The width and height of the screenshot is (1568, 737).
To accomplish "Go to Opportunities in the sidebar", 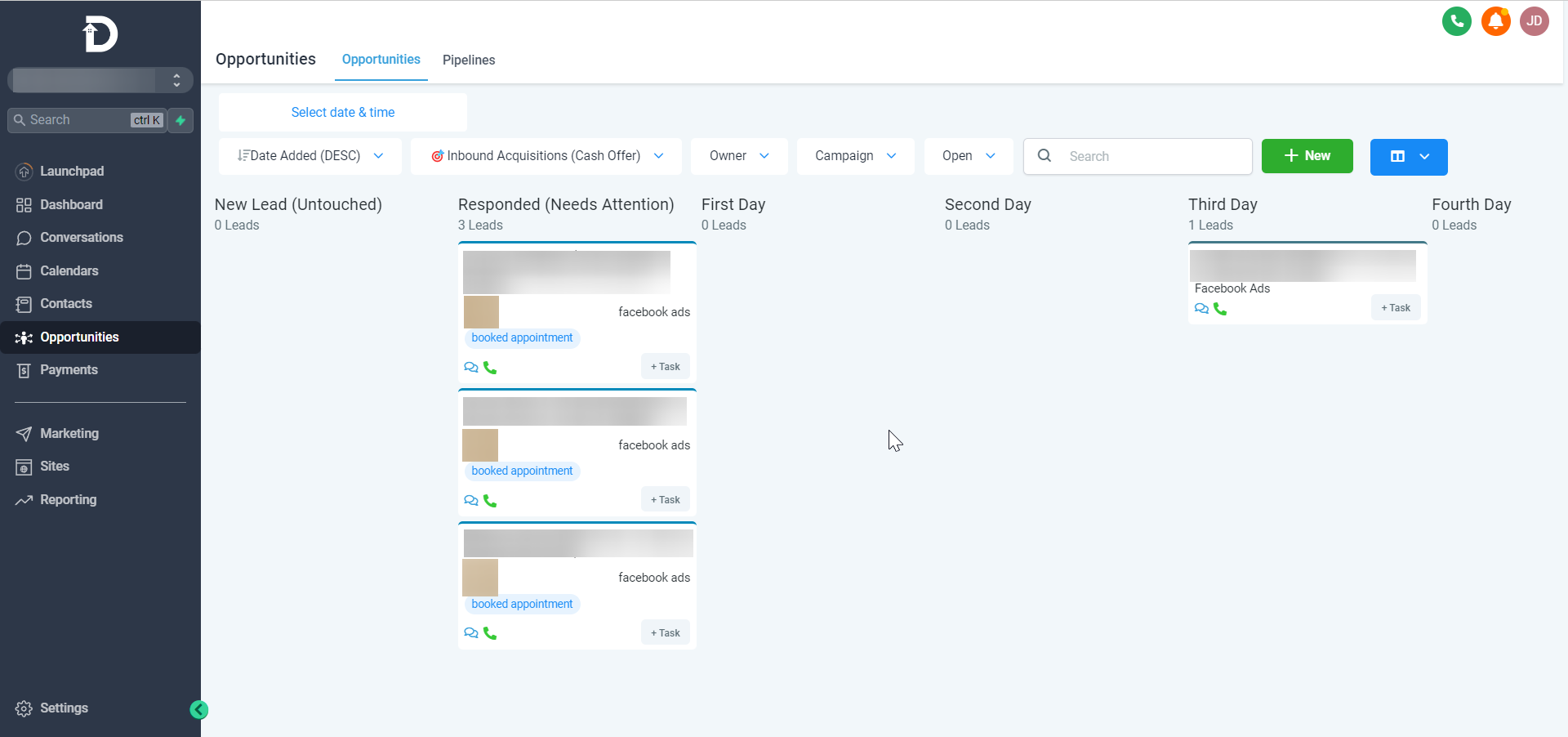I will click(100, 337).
